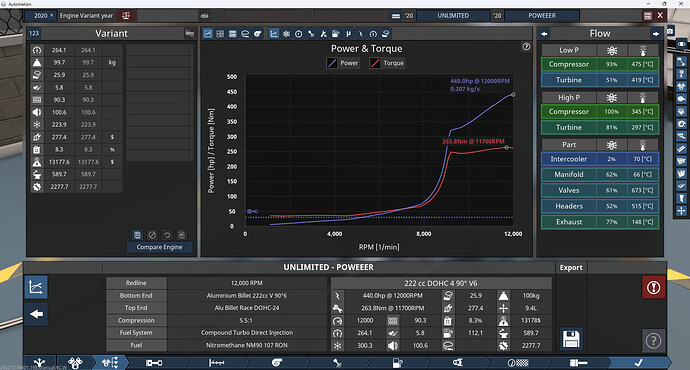Click the circular gauge graph icon
This screenshot has width=690, height=370.
point(298,33)
